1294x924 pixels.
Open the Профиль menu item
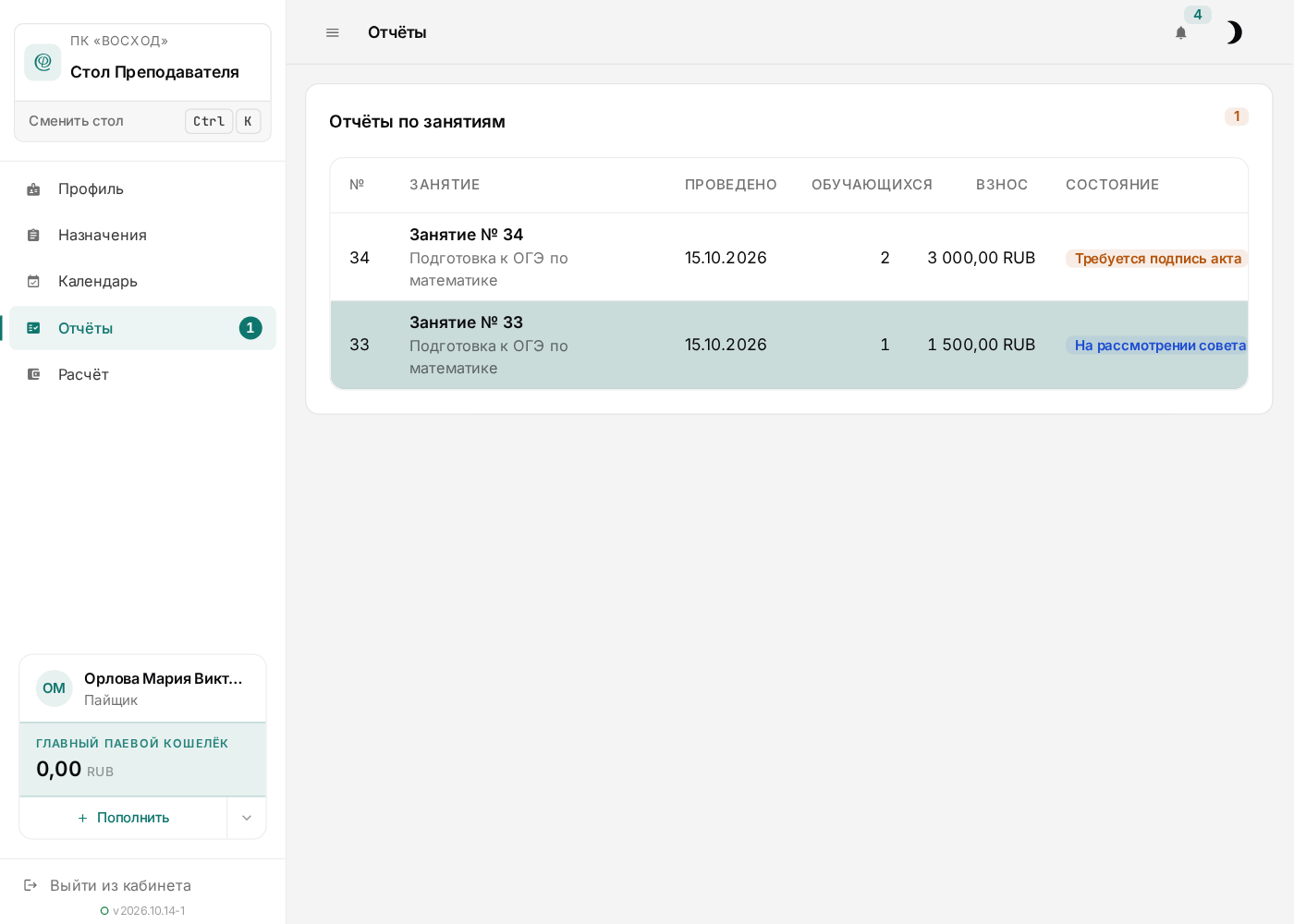[142, 189]
